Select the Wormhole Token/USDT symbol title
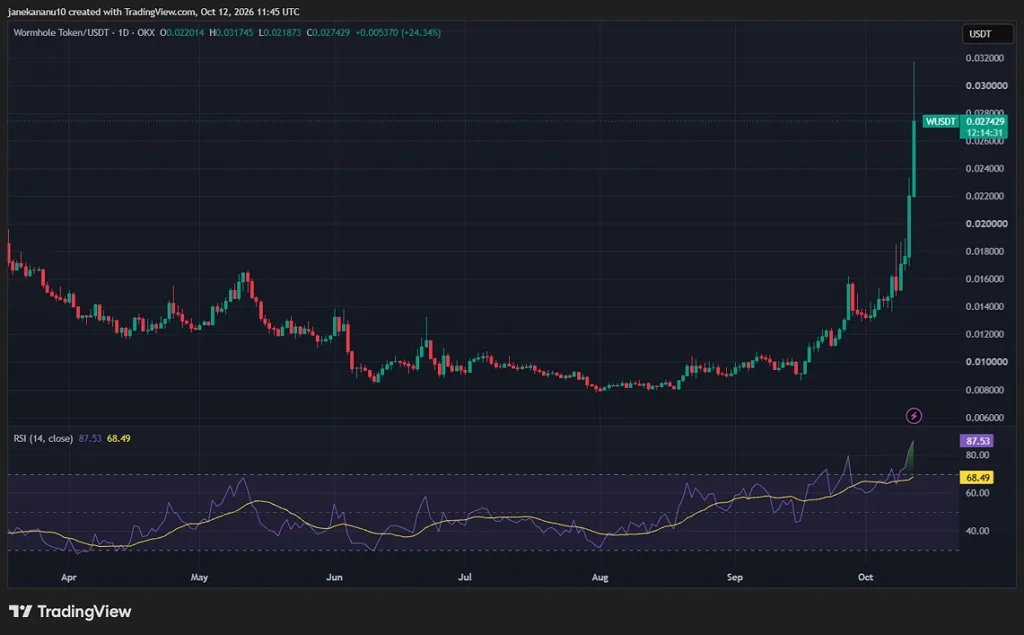Viewport: 1024px width, 635px height. coord(61,32)
